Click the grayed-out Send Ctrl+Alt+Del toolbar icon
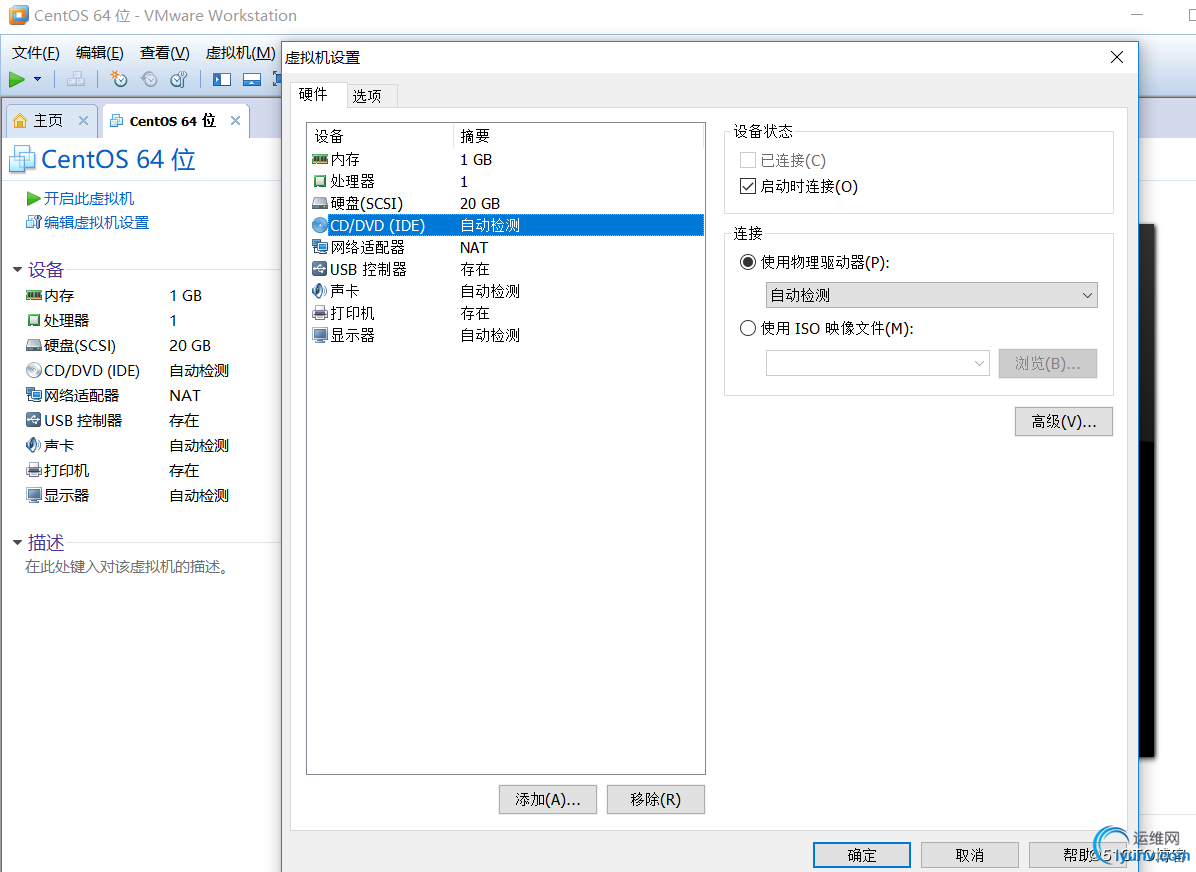This screenshot has height=872, width=1196. coord(76,79)
